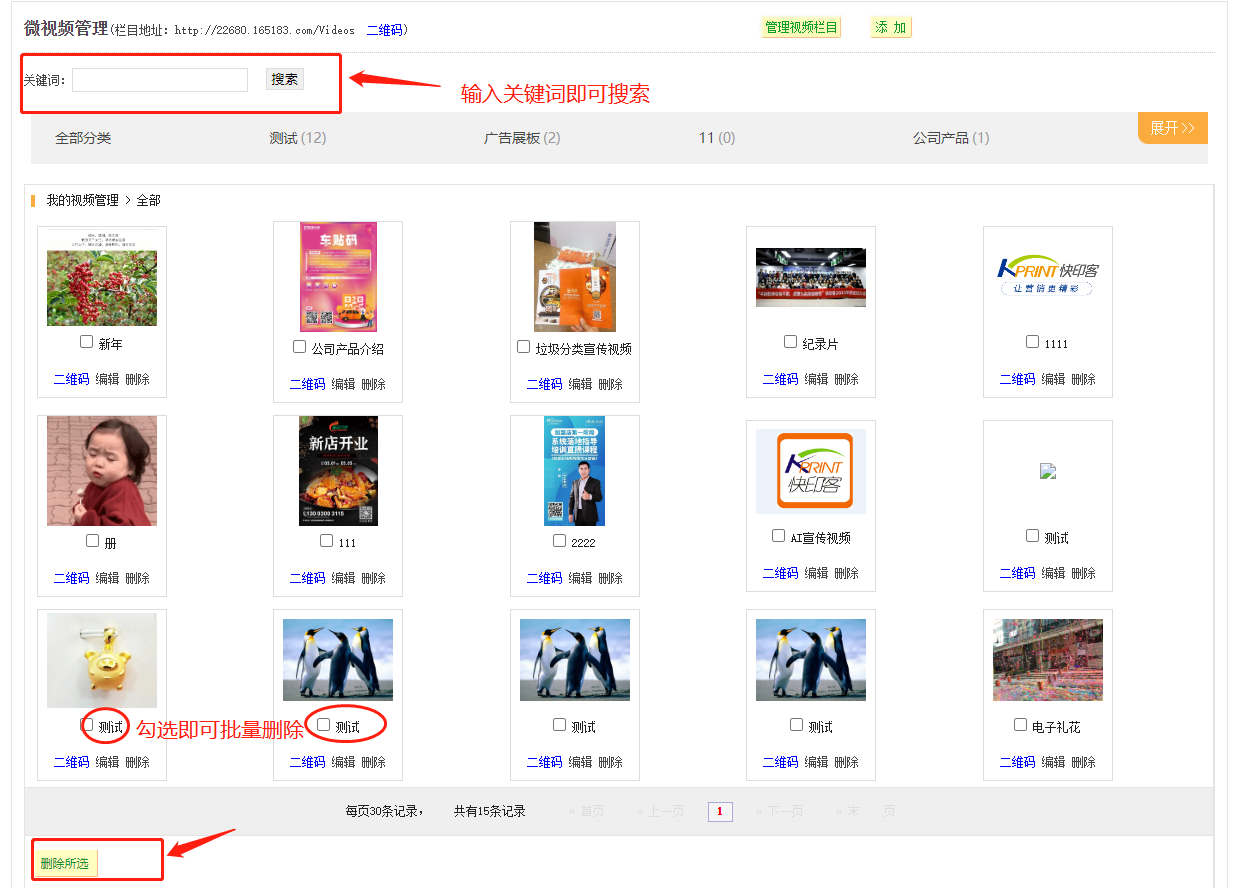Open the AI宣传视频 orange logo thumbnail
This screenshot has height=888, width=1249.
click(x=811, y=471)
